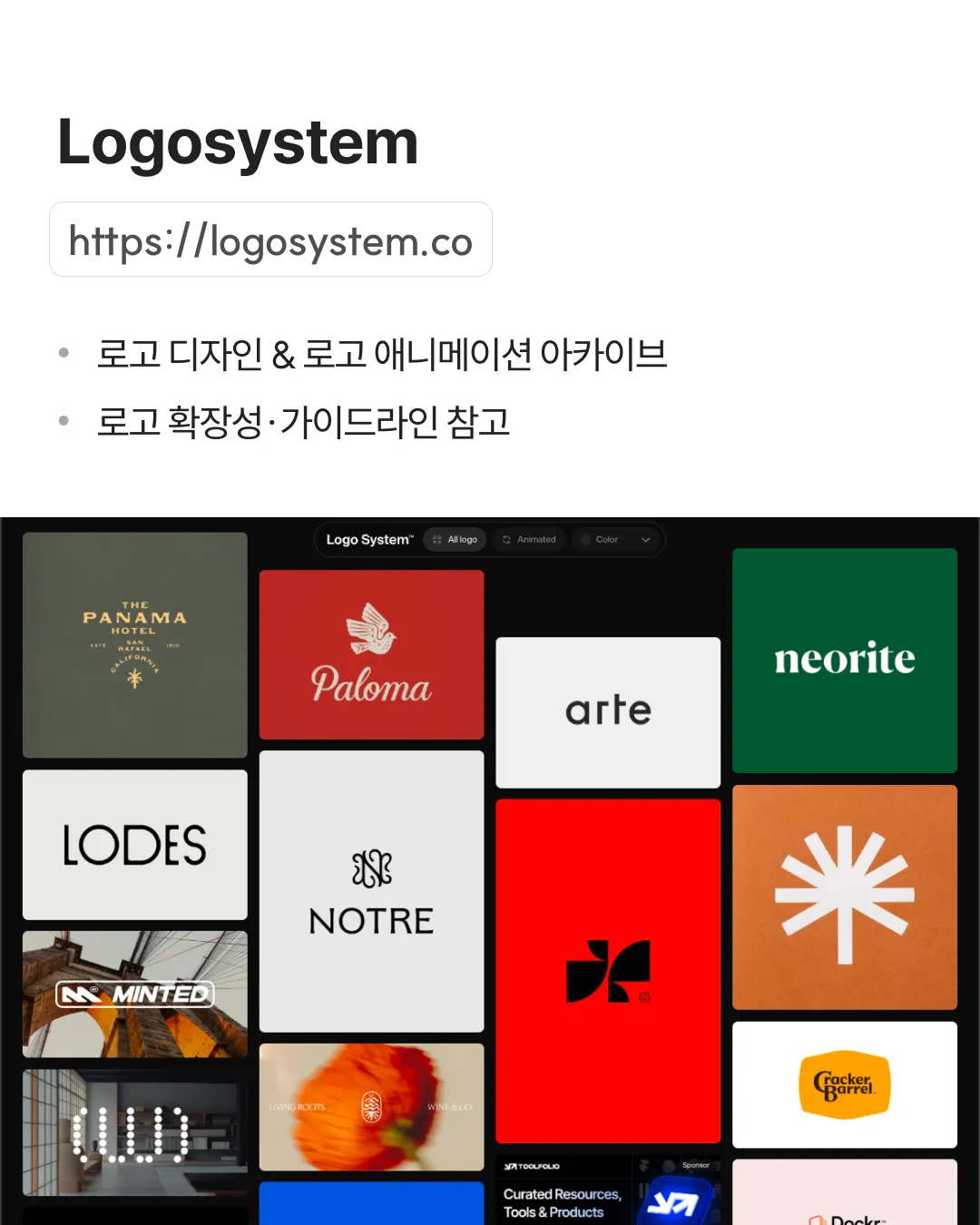
Task: Open the green neorite logo card
Action: click(x=845, y=661)
